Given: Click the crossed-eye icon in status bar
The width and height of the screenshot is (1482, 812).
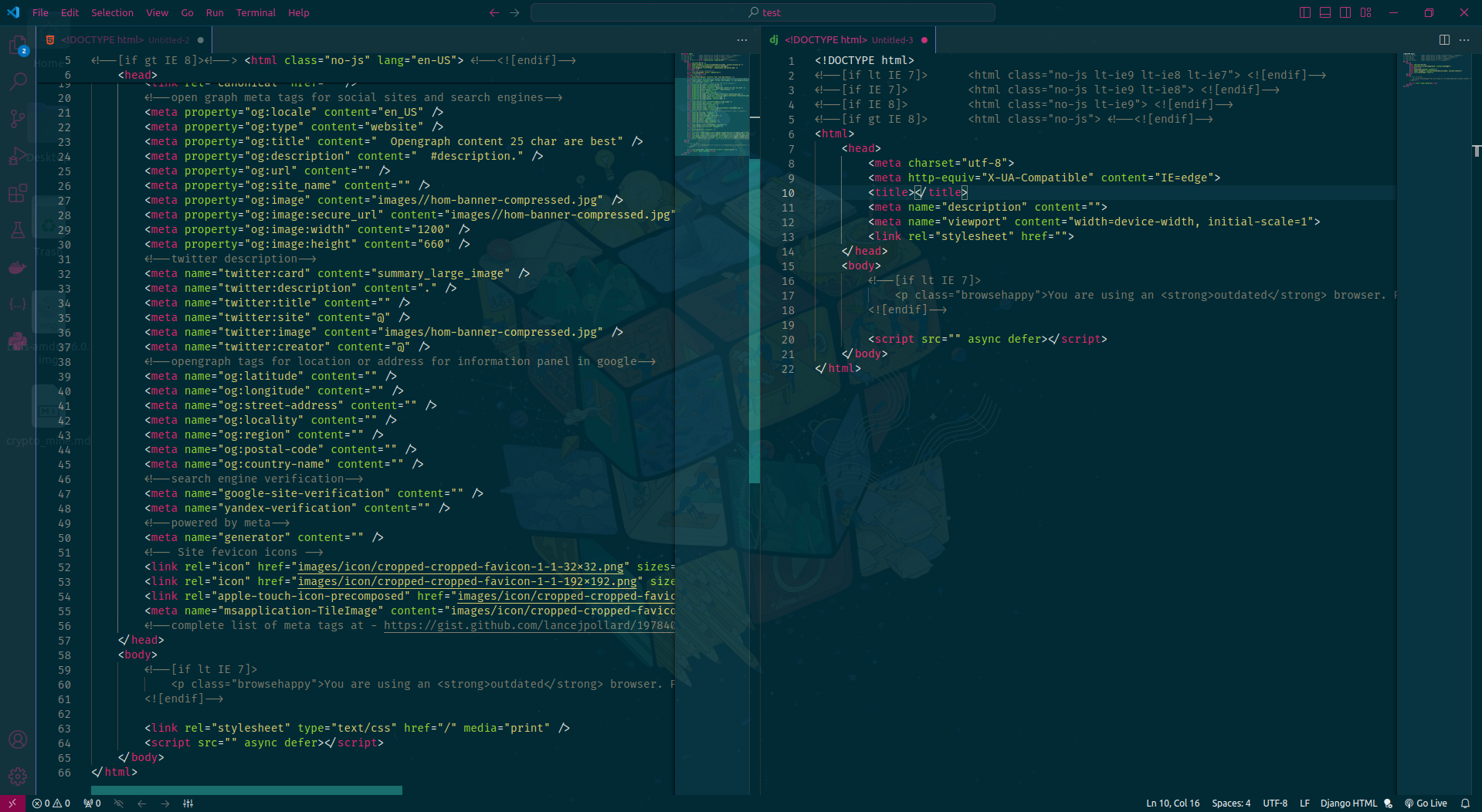Looking at the screenshot, I should 118,804.
